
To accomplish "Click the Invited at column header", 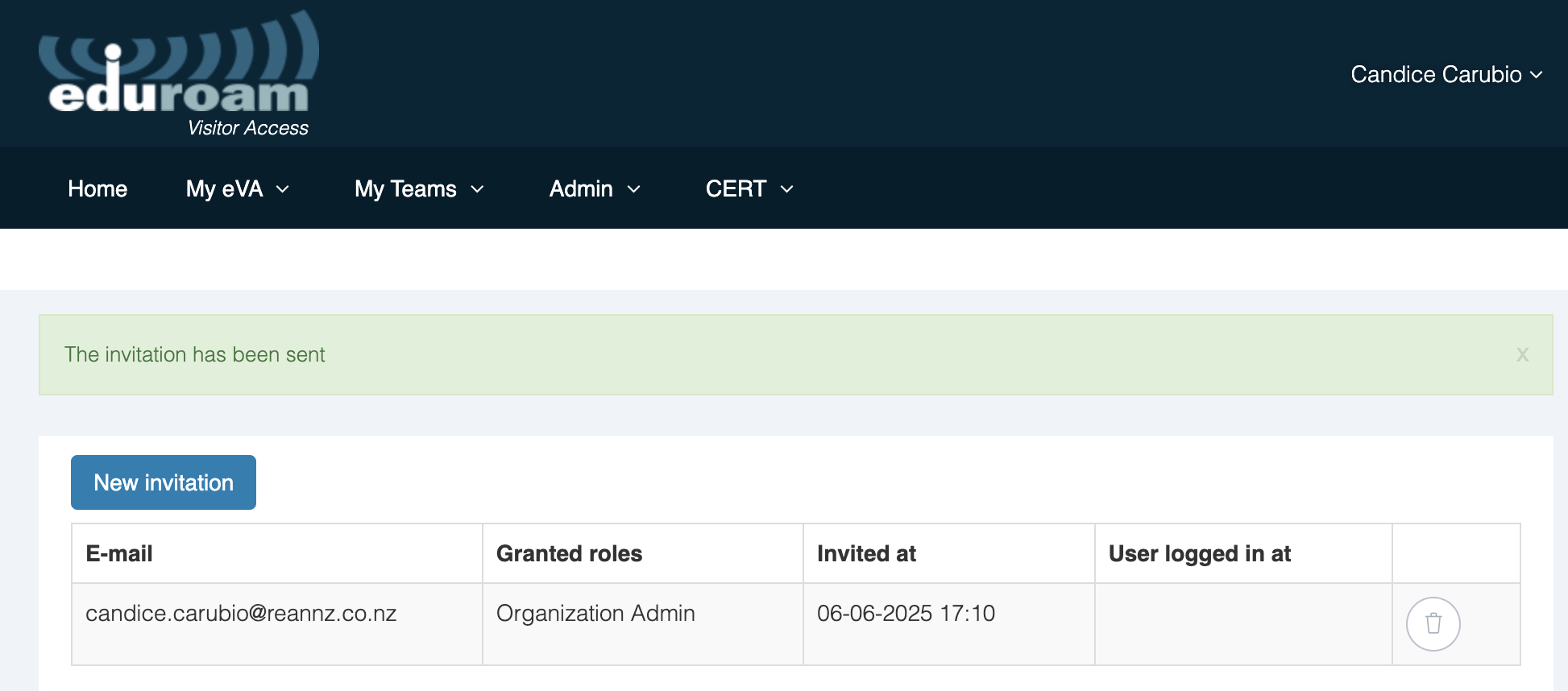I will click(x=866, y=553).
